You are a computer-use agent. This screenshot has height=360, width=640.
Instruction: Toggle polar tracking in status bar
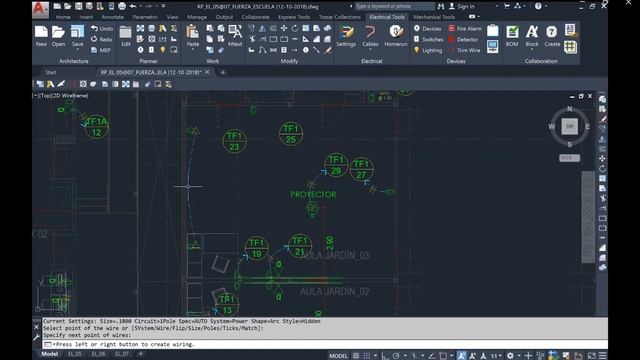396,356
